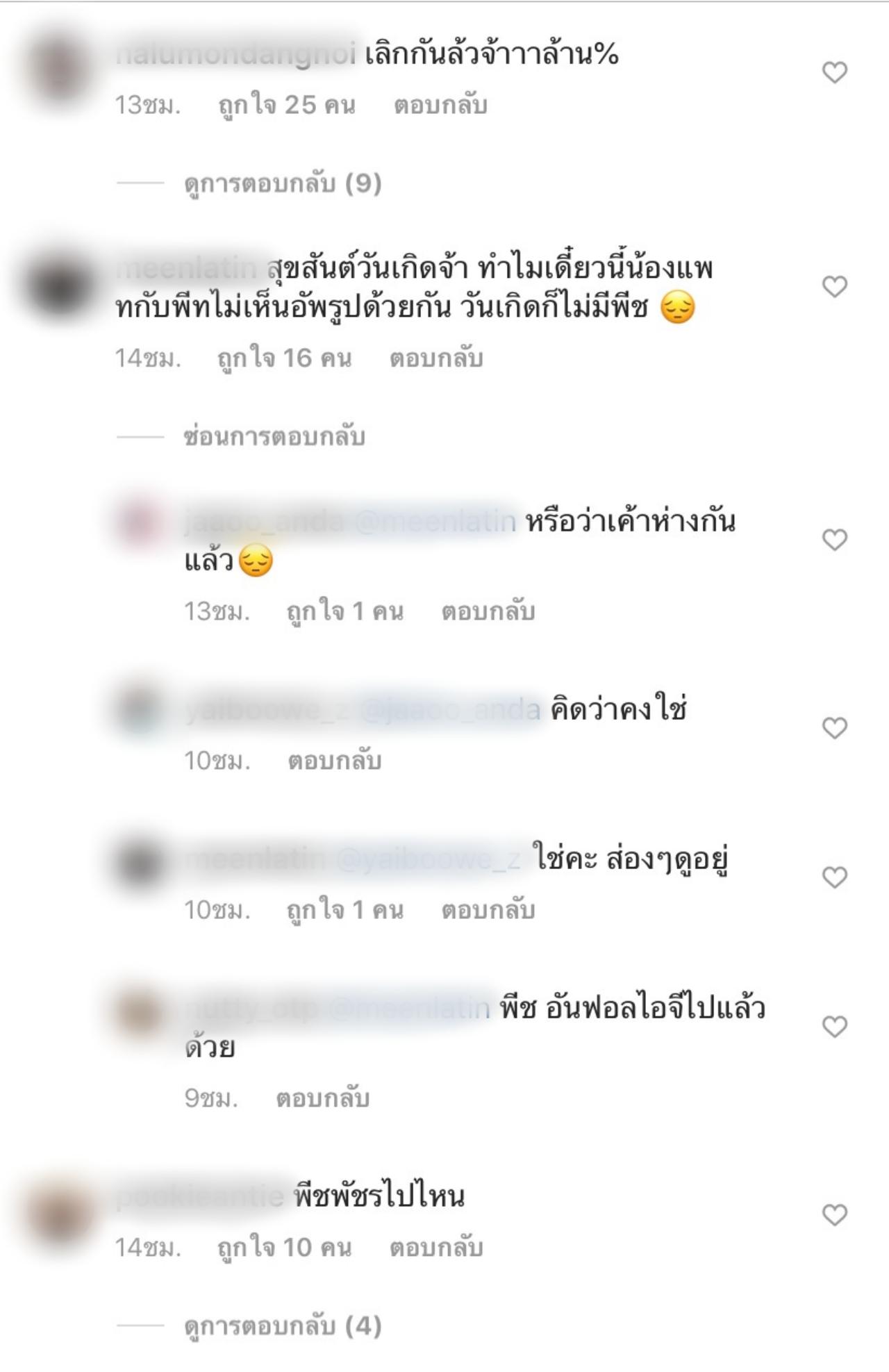View 'ถูกใจ 16 คน' likes list
Viewport: 889px width, 1372px height.
[x=285, y=358]
